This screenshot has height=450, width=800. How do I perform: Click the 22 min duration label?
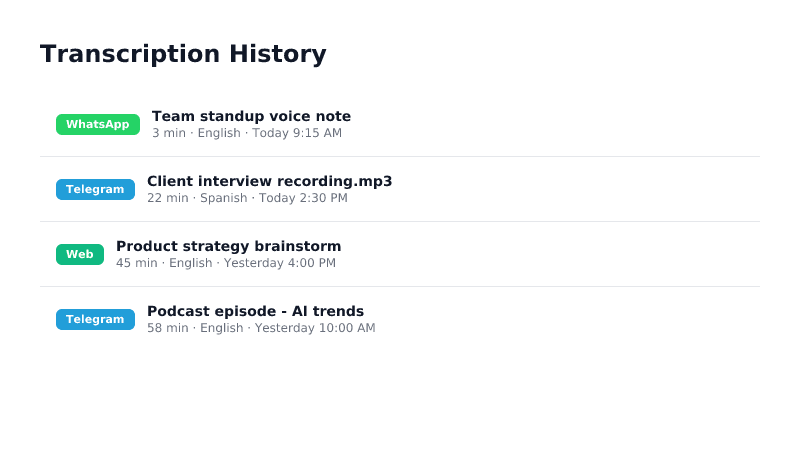167,198
